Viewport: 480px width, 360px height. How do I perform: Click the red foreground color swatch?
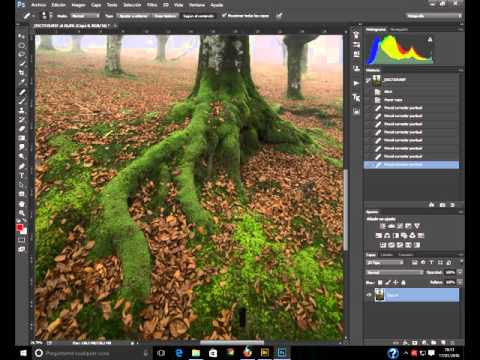coord(20,228)
